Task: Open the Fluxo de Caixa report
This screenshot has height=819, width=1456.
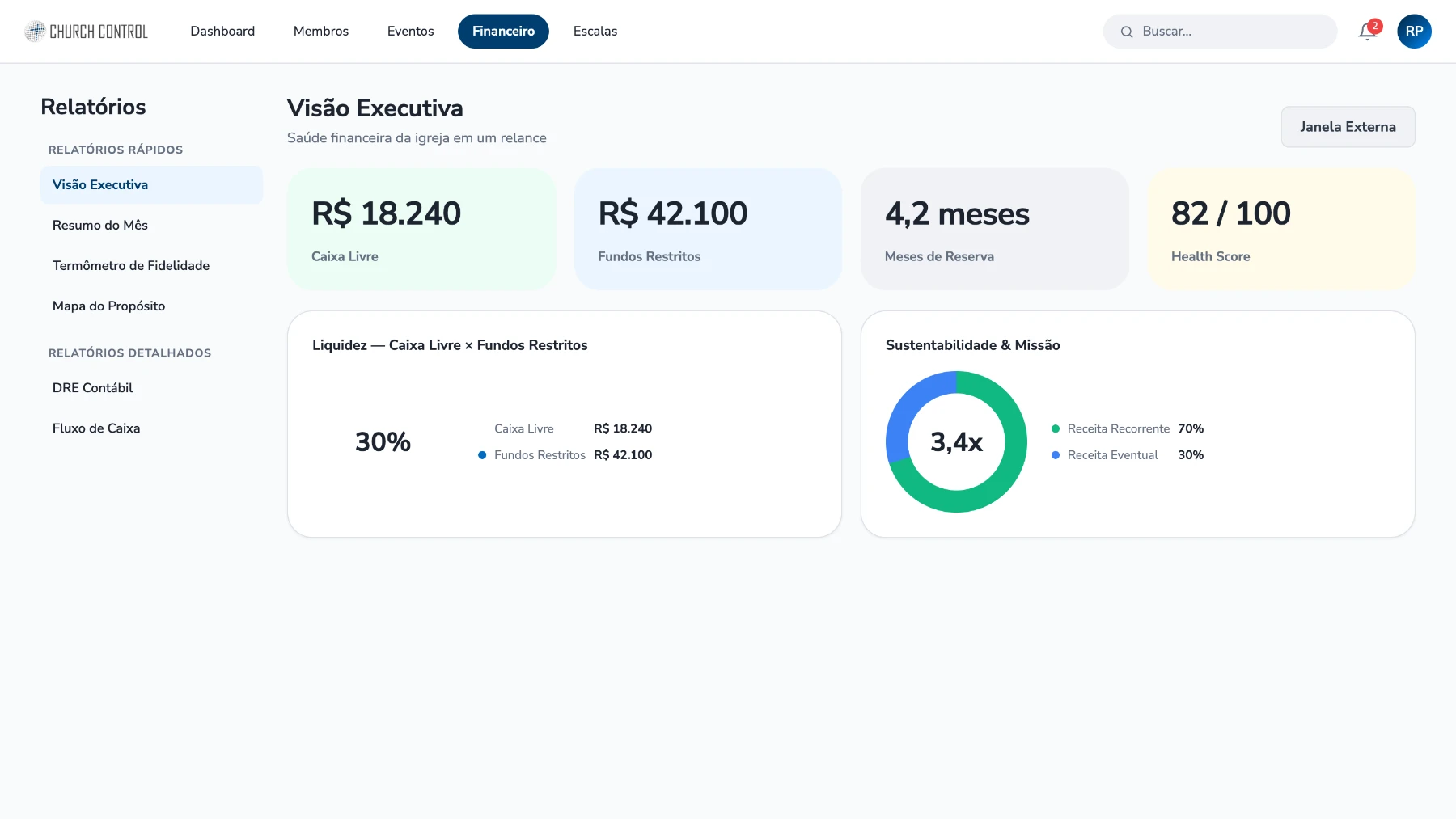Action: pyautogui.click(x=151, y=428)
